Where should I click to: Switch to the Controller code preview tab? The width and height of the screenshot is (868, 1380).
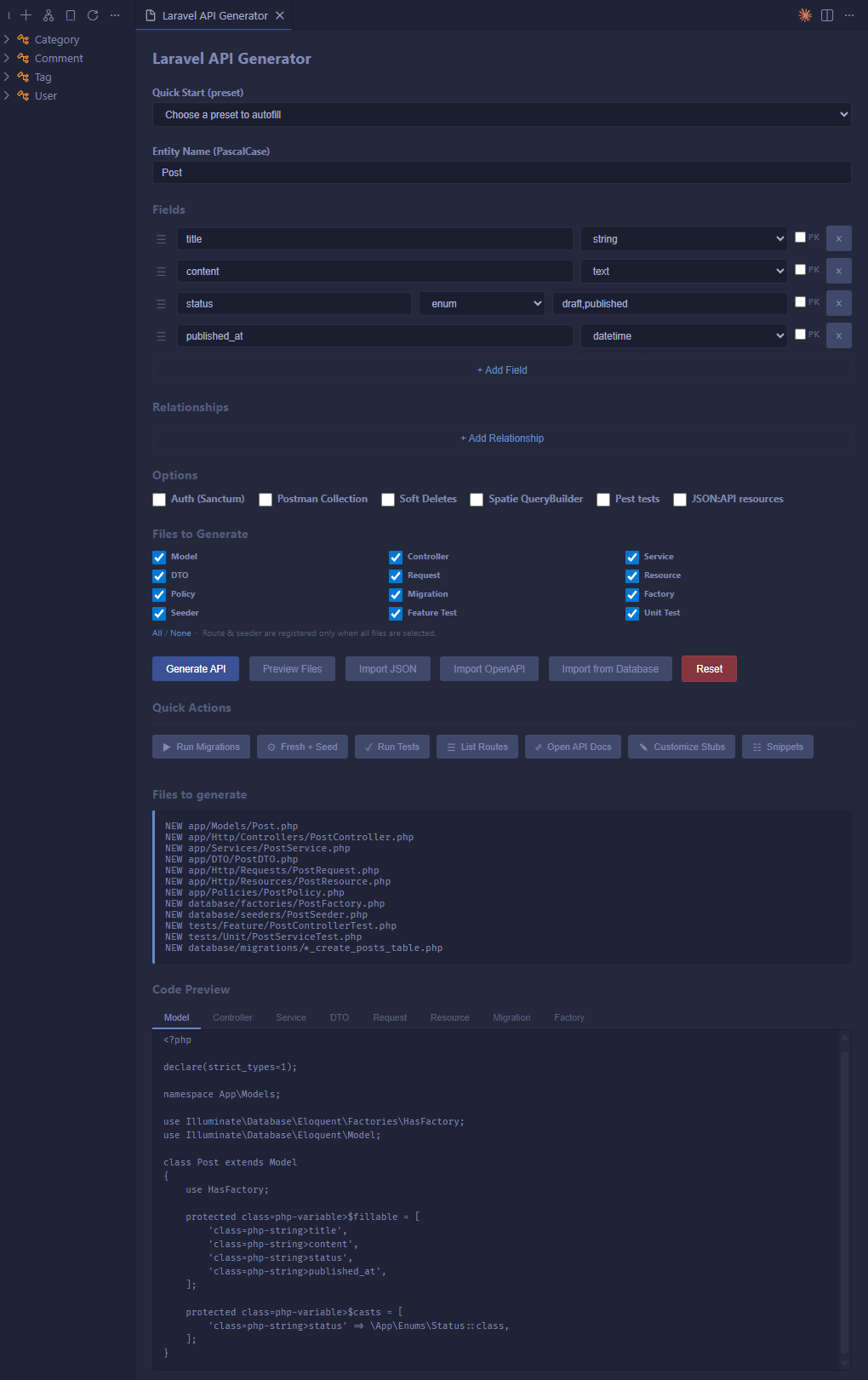(x=232, y=1017)
